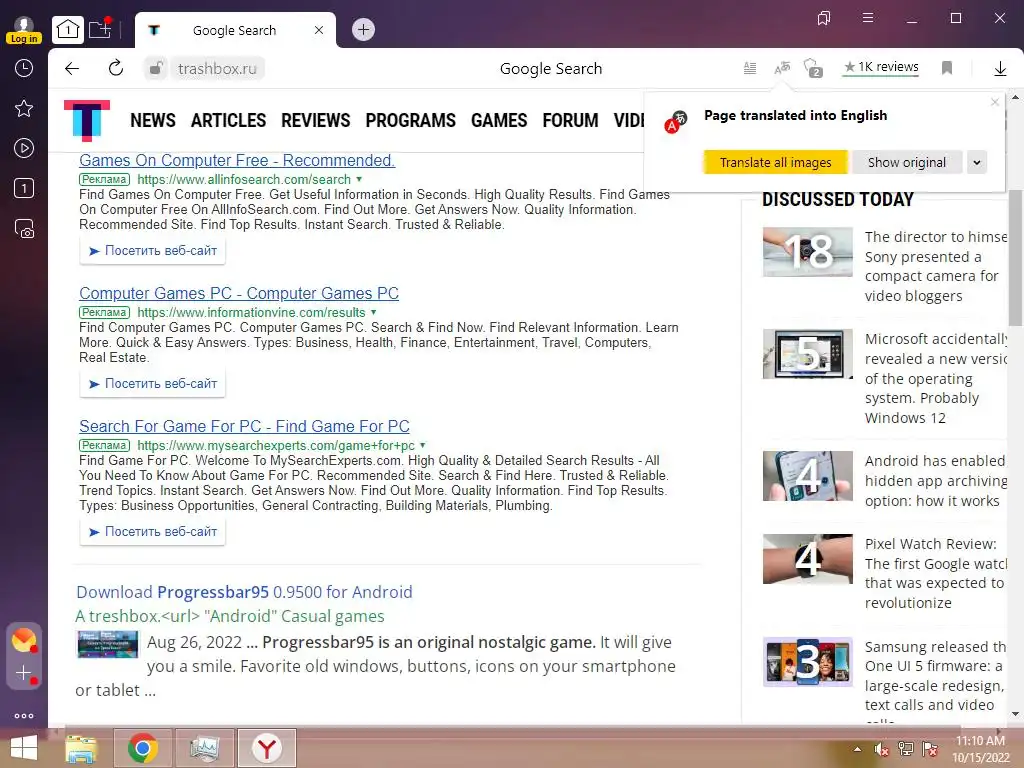The height and width of the screenshot is (768, 1024).
Task: Bookmark this page with the flag icon
Action: pos(946,68)
